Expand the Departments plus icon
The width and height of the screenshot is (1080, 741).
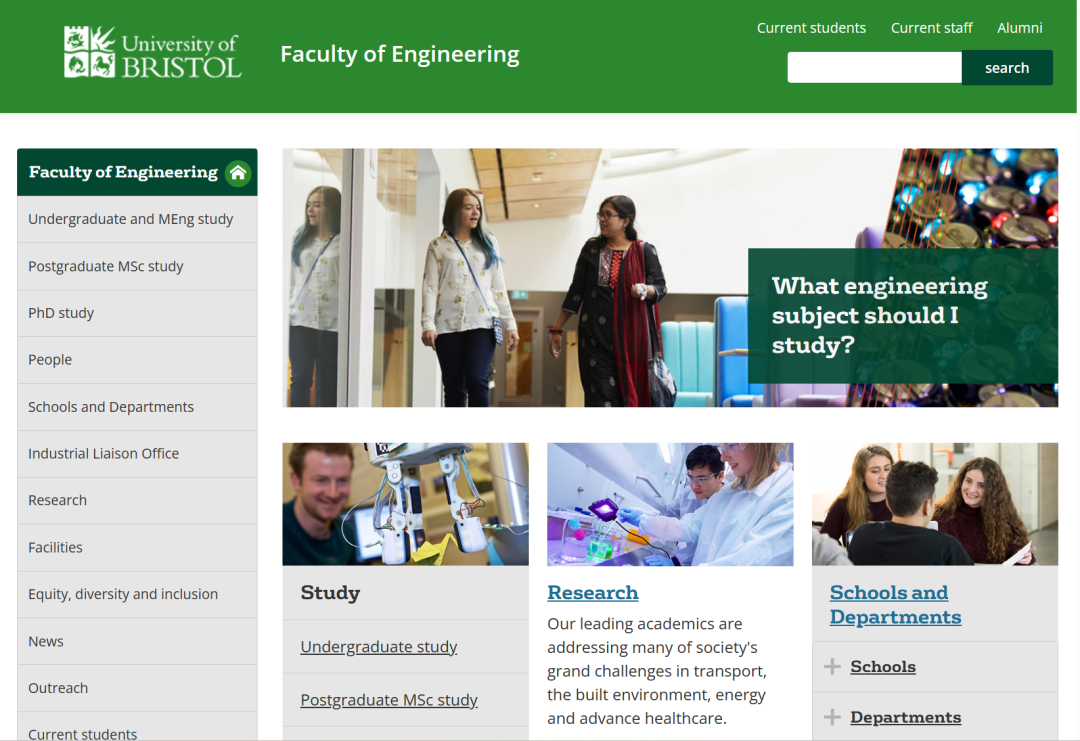click(832, 717)
